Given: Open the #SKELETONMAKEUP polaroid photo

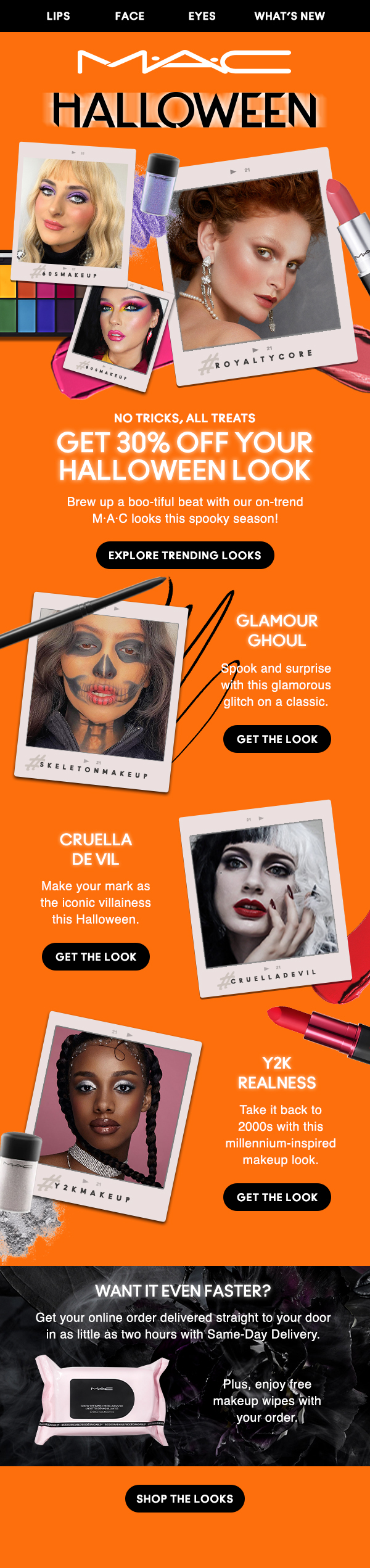Looking at the screenshot, I should (102, 692).
